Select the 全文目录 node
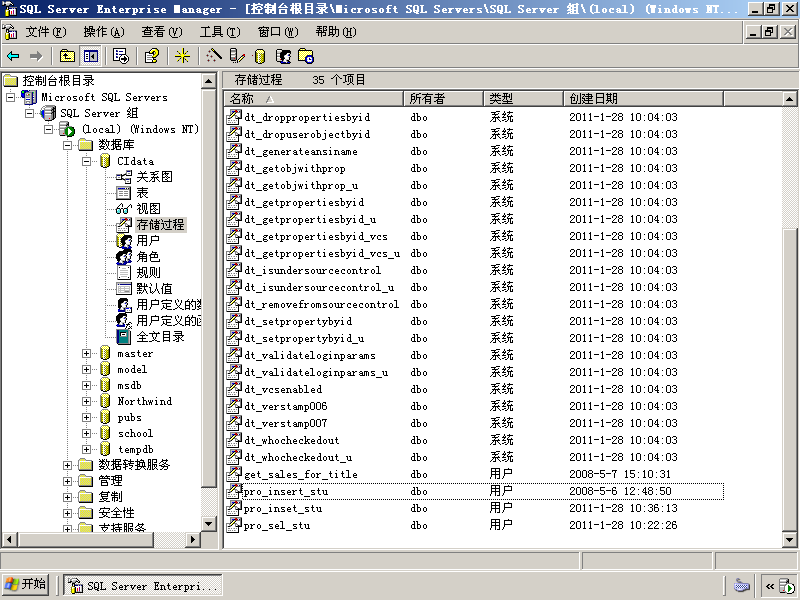The width and height of the screenshot is (800, 600). 160,337
